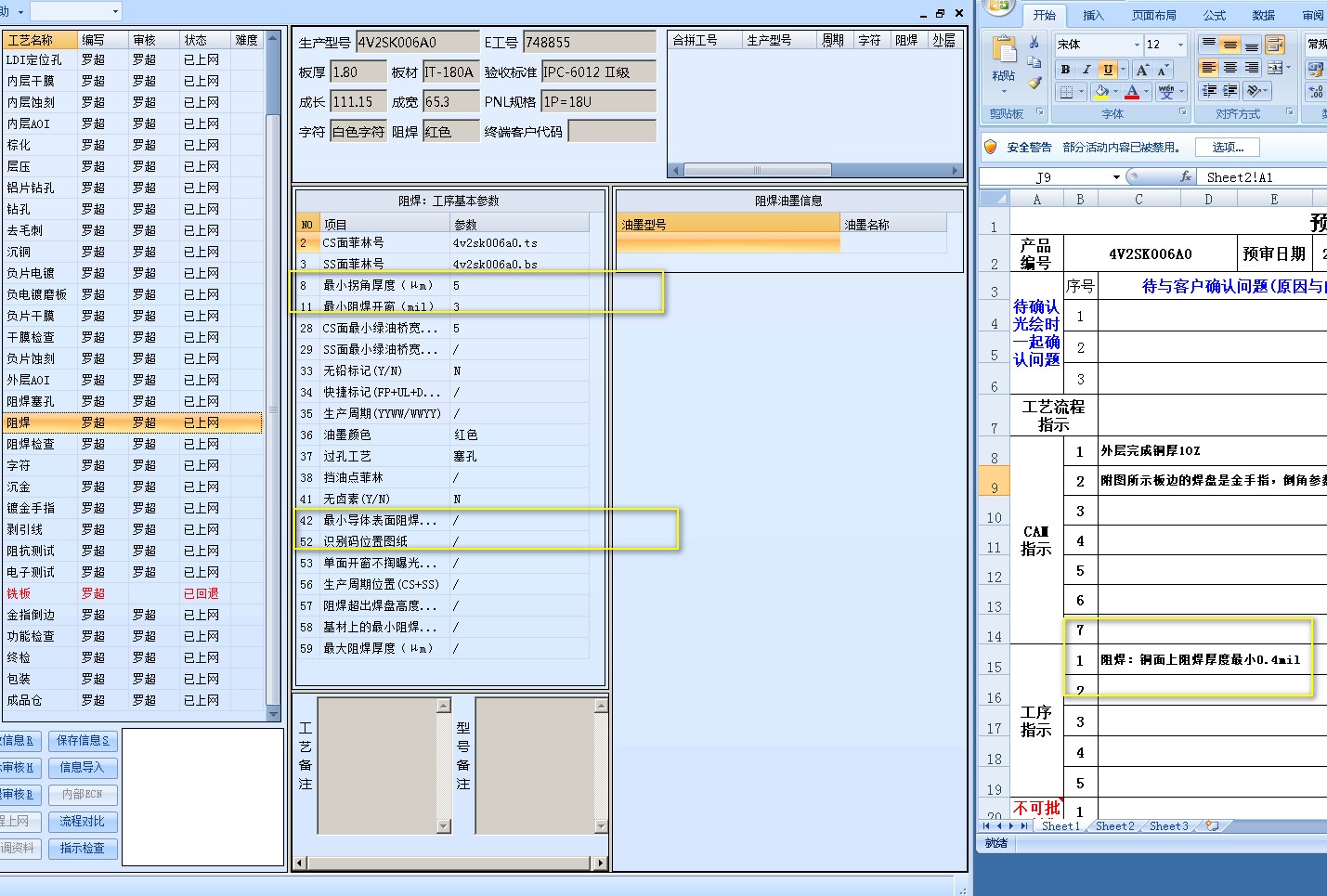Click the Decrease Font Size icon
Screen dimensions: 1327x896
point(1163,70)
